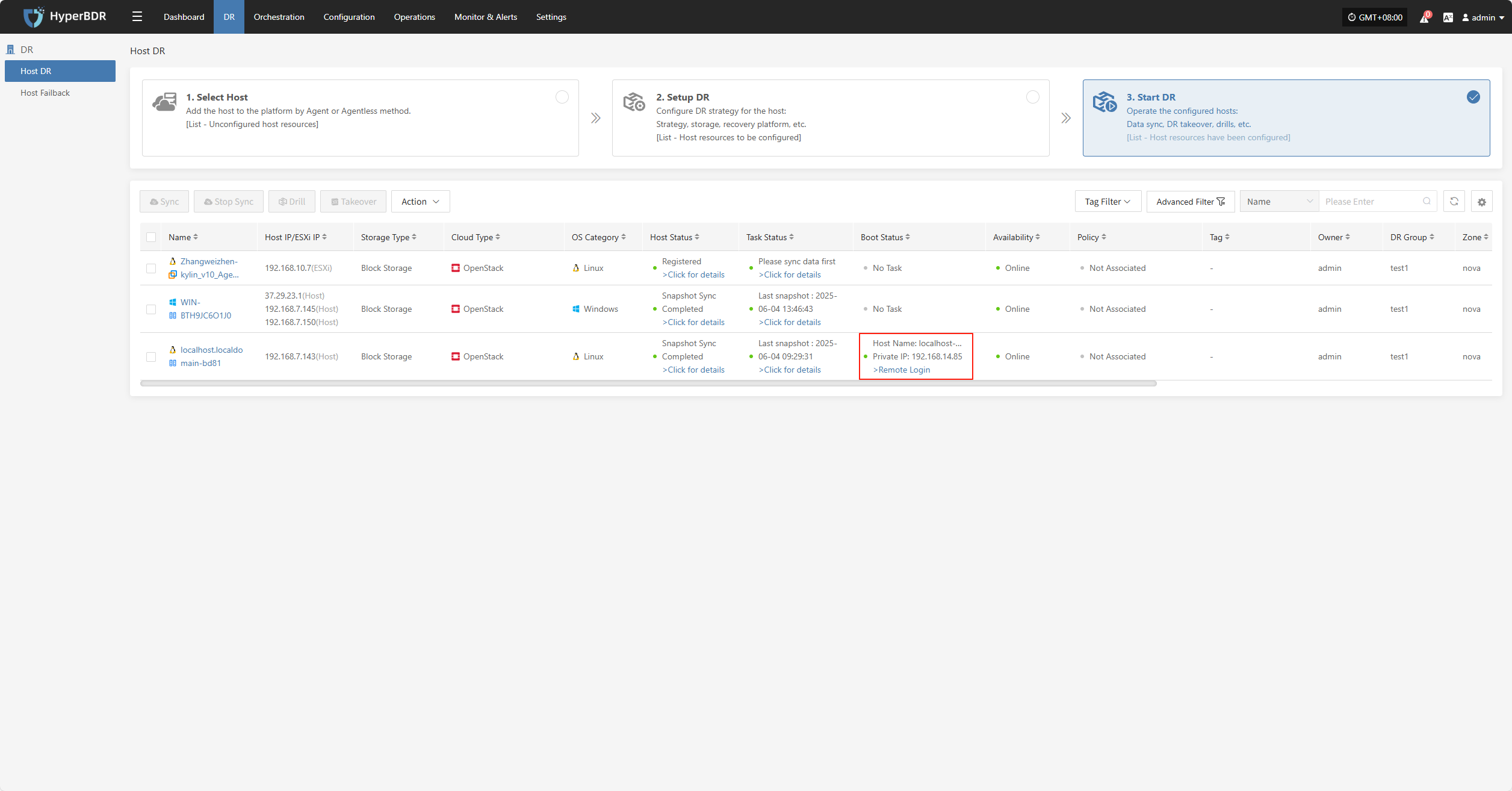Click the search magnifier icon

(1427, 202)
